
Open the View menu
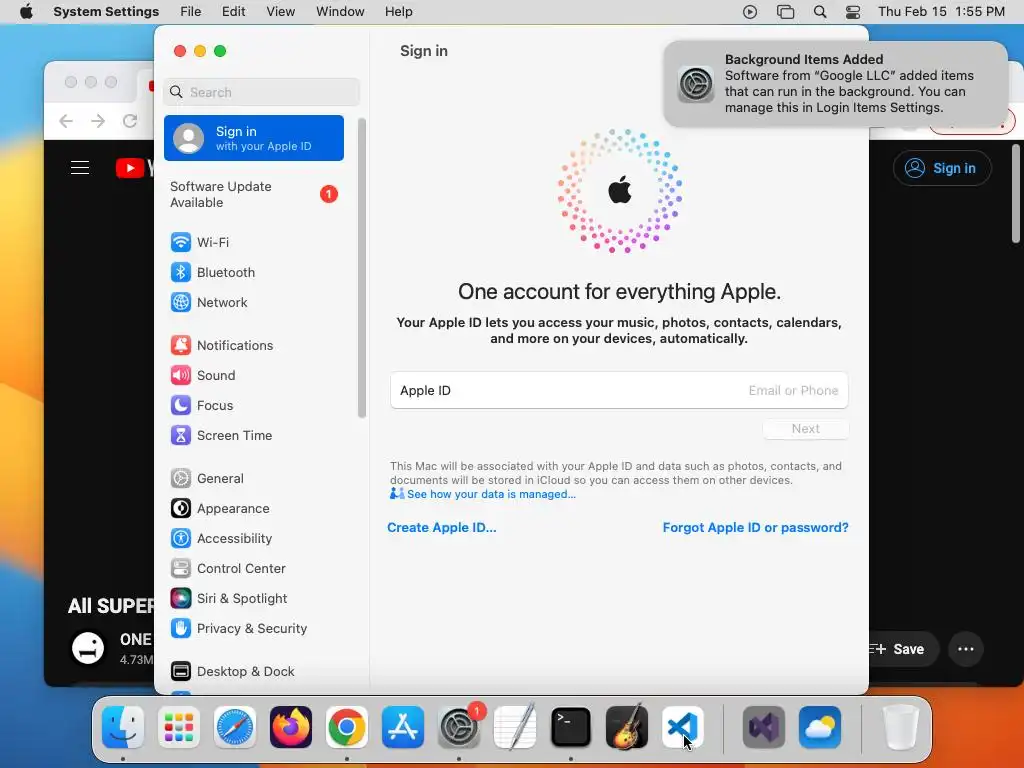pyautogui.click(x=281, y=12)
